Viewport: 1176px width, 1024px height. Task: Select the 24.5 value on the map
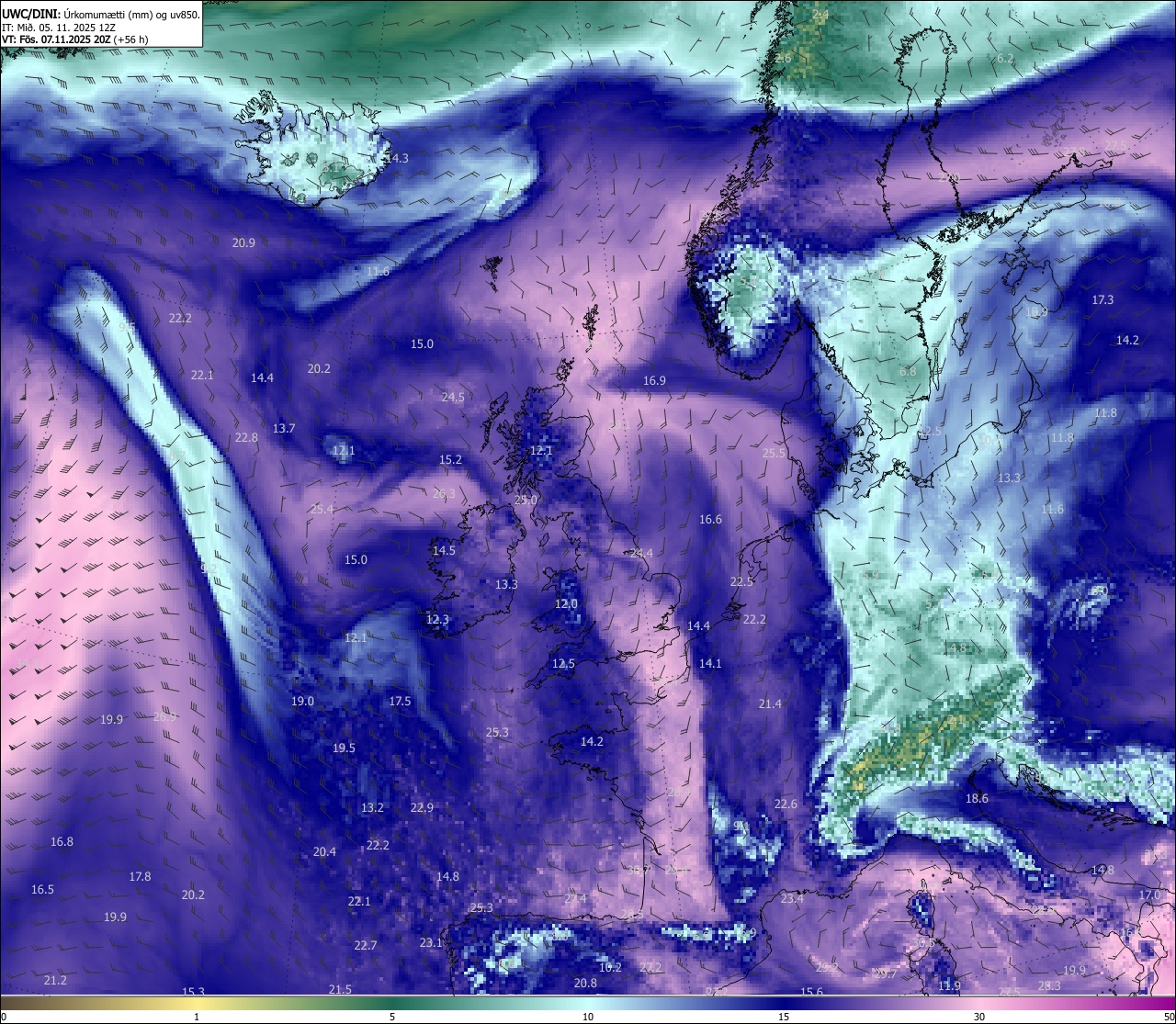pyautogui.click(x=453, y=398)
